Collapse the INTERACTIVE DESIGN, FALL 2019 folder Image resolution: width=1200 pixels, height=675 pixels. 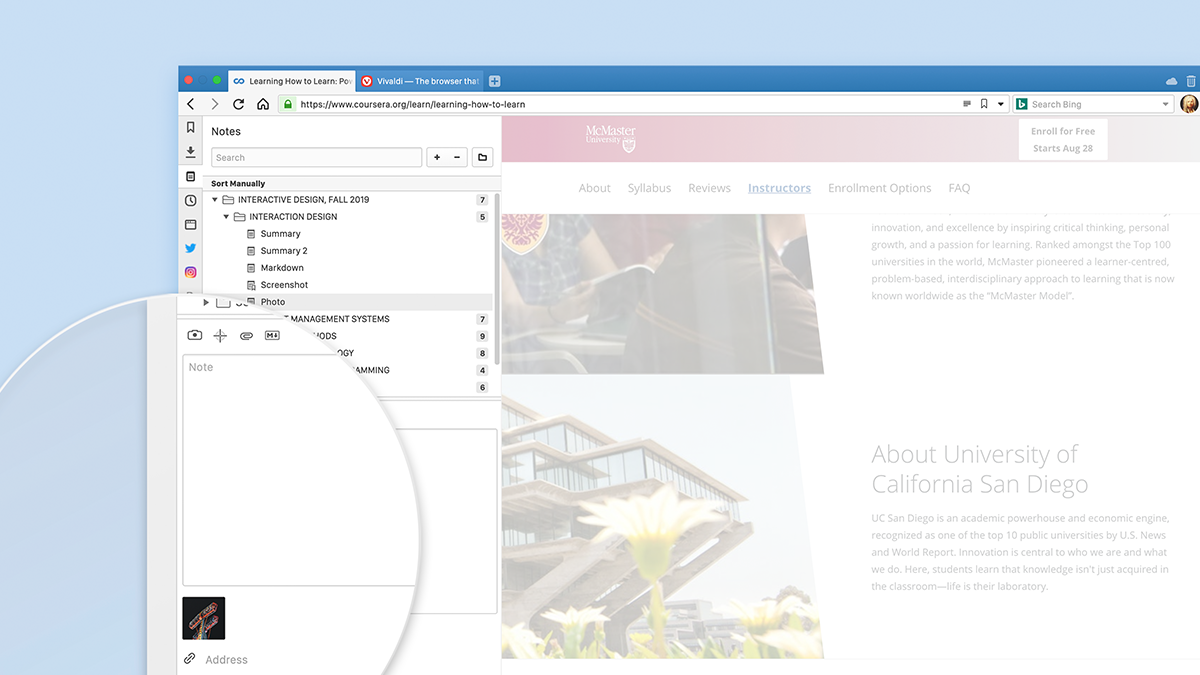(x=215, y=200)
